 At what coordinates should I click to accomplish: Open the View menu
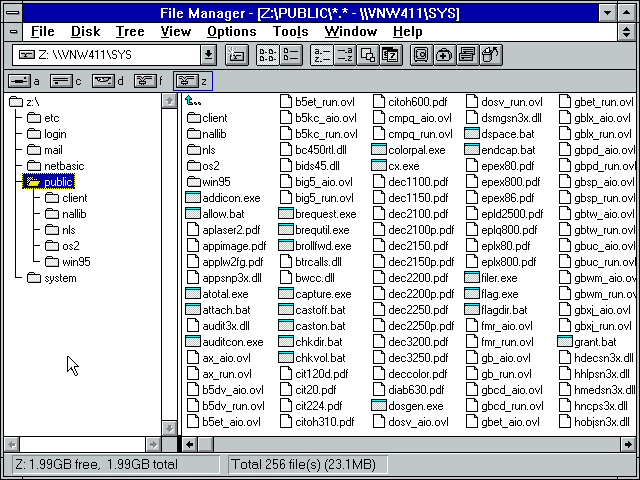pos(176,31)
